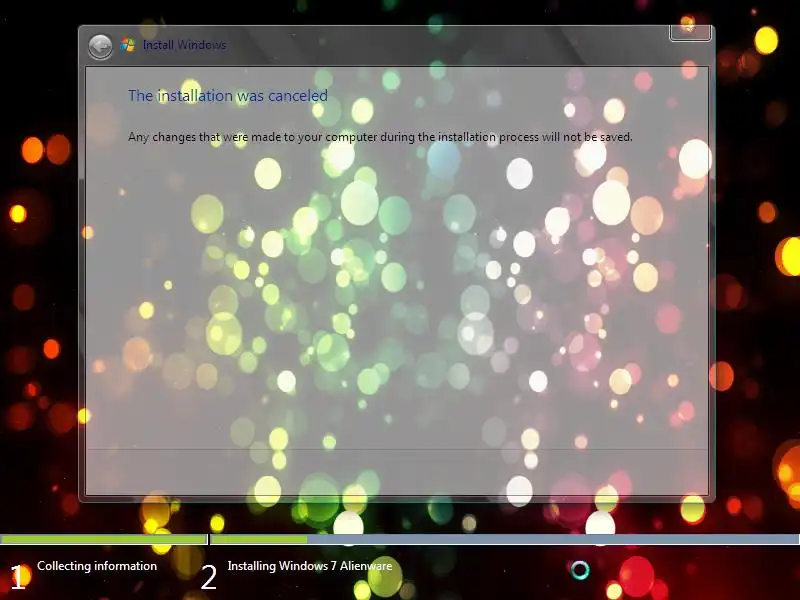Viewport: 800px width, 600px height.
Task: Click the 'Collecting information' step label
Action: pyautogui.click(x=97, y=566)
